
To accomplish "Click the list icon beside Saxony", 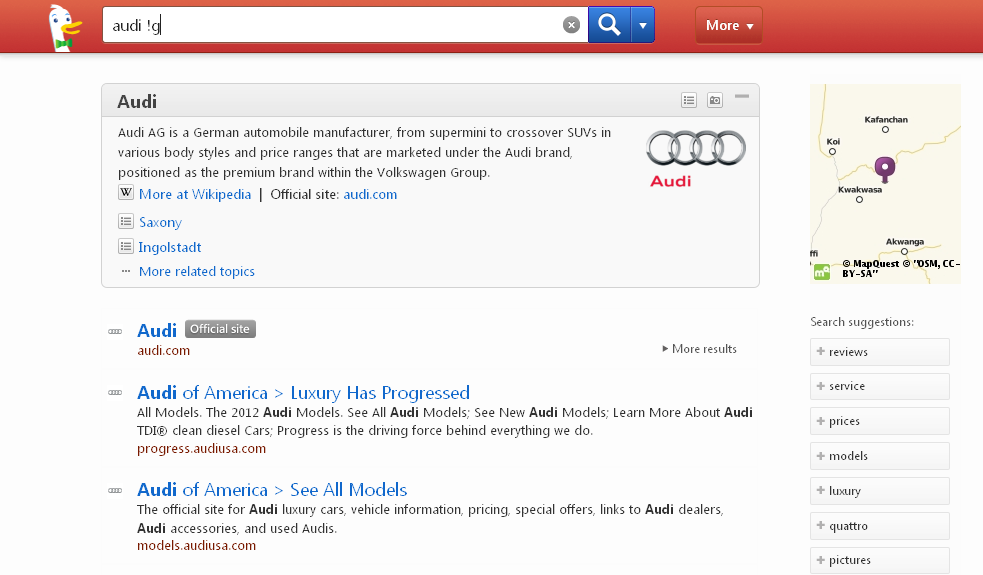I will pos(126,221).
